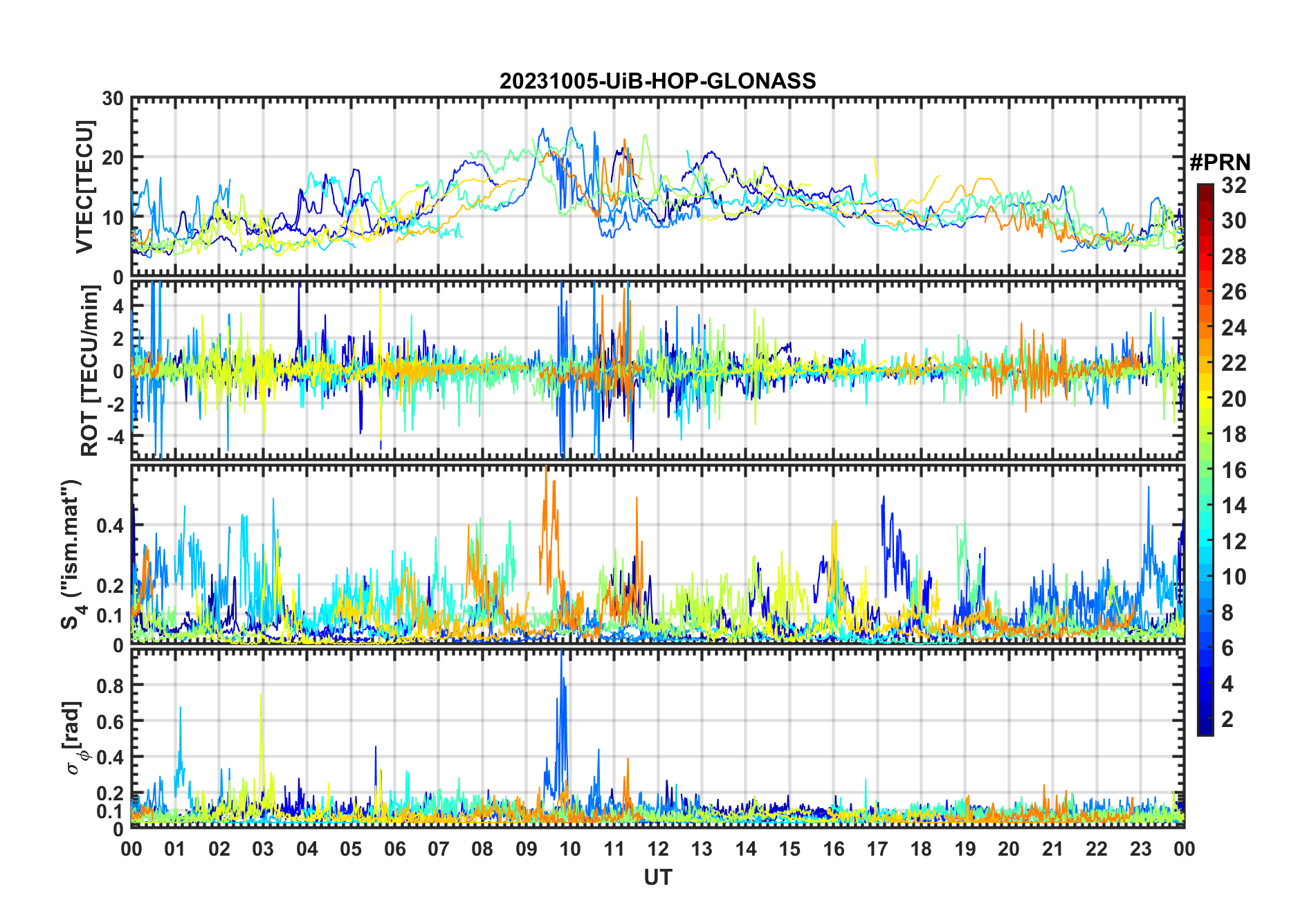Select the 12 tick on the UT axis

[x=658, y=849]
